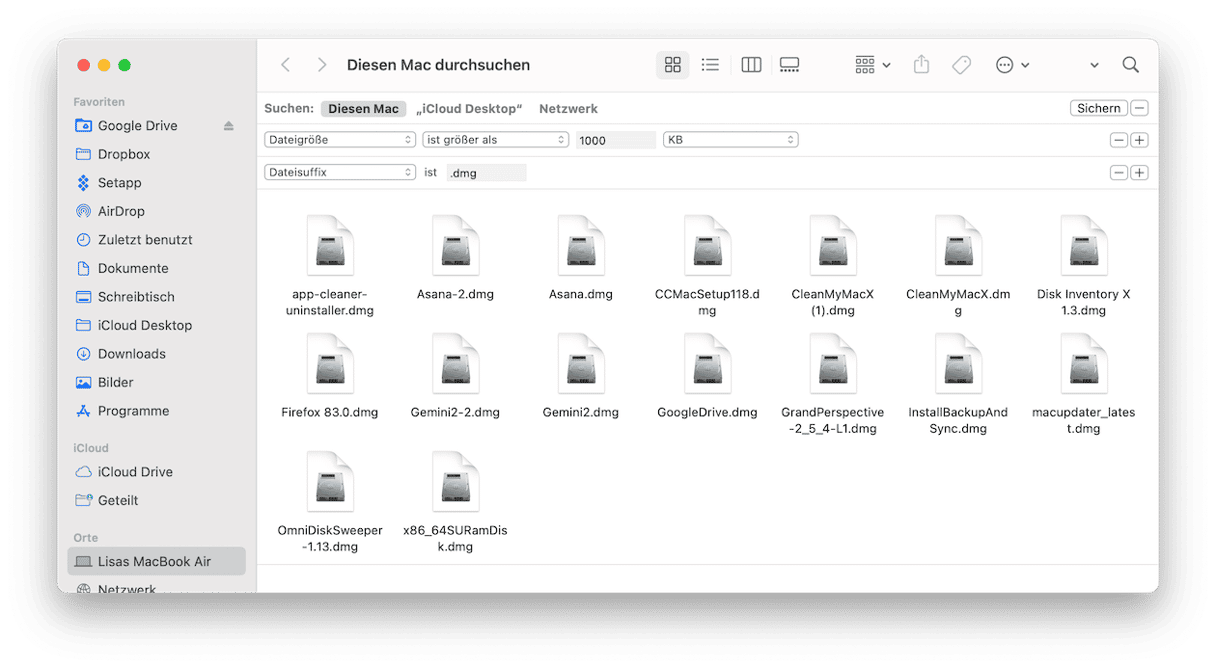Select the x86_64SURamDisk.dmg file icon

coord(456,482)
